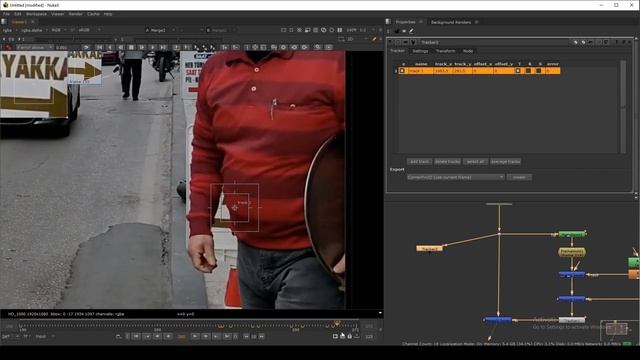Select the Tracker2 node in node graph

tap(429, 249)
